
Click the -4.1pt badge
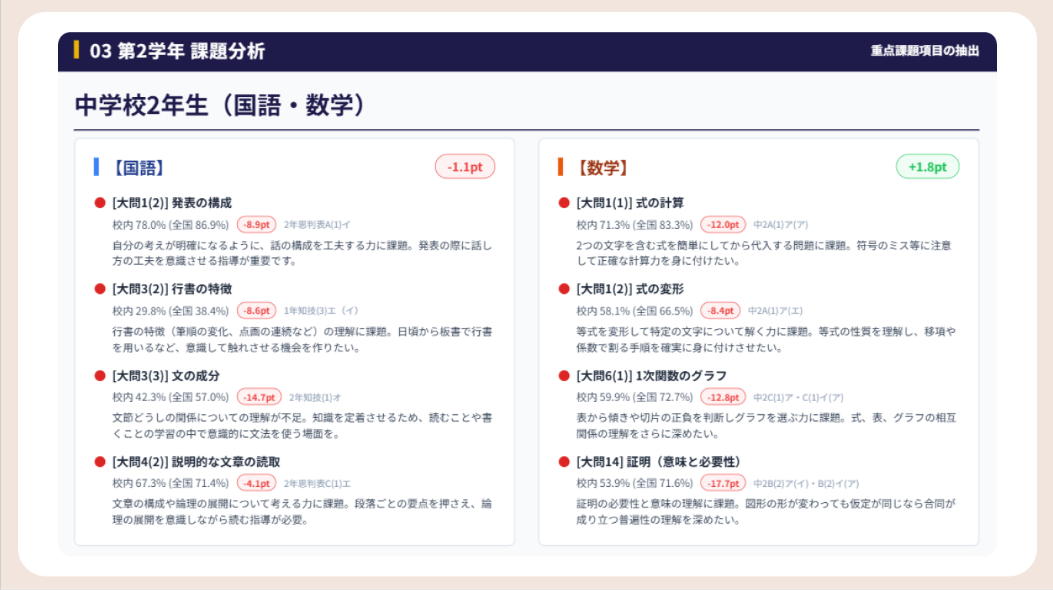coord(257,483)
